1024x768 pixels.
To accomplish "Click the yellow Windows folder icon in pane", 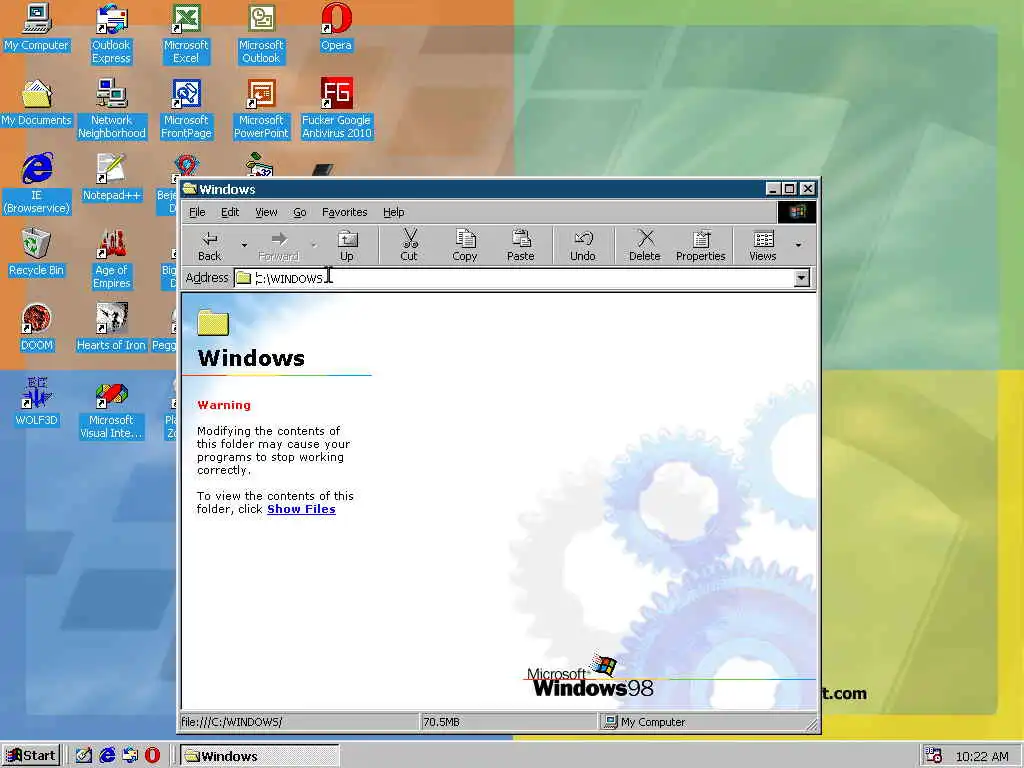I will 213,323.
